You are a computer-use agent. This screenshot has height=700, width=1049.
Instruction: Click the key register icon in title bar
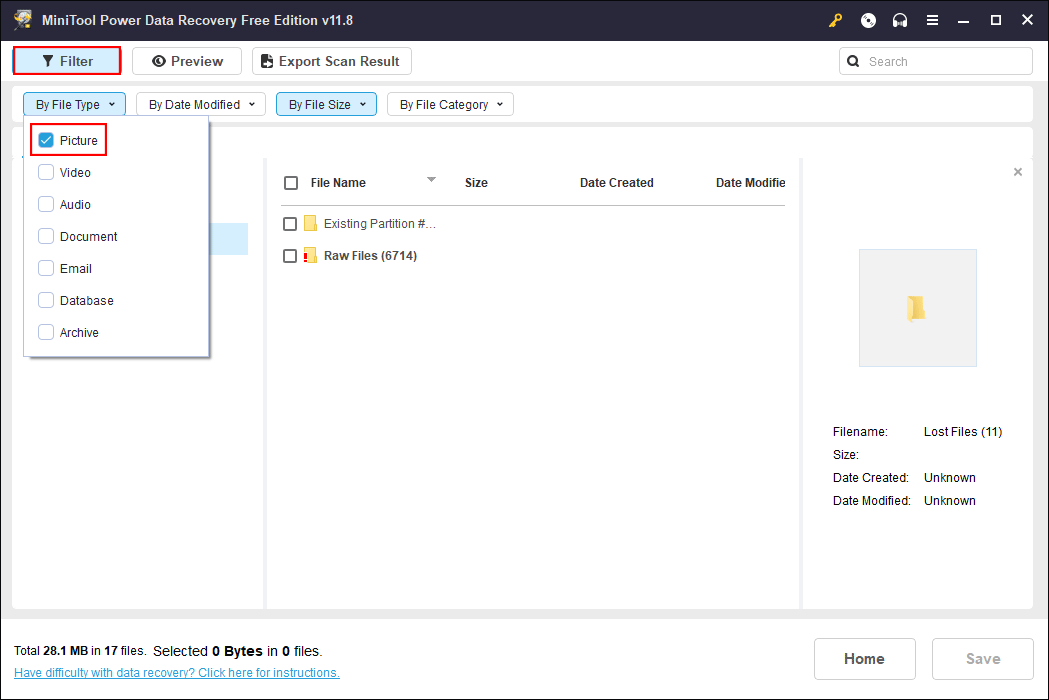(836, 20)
